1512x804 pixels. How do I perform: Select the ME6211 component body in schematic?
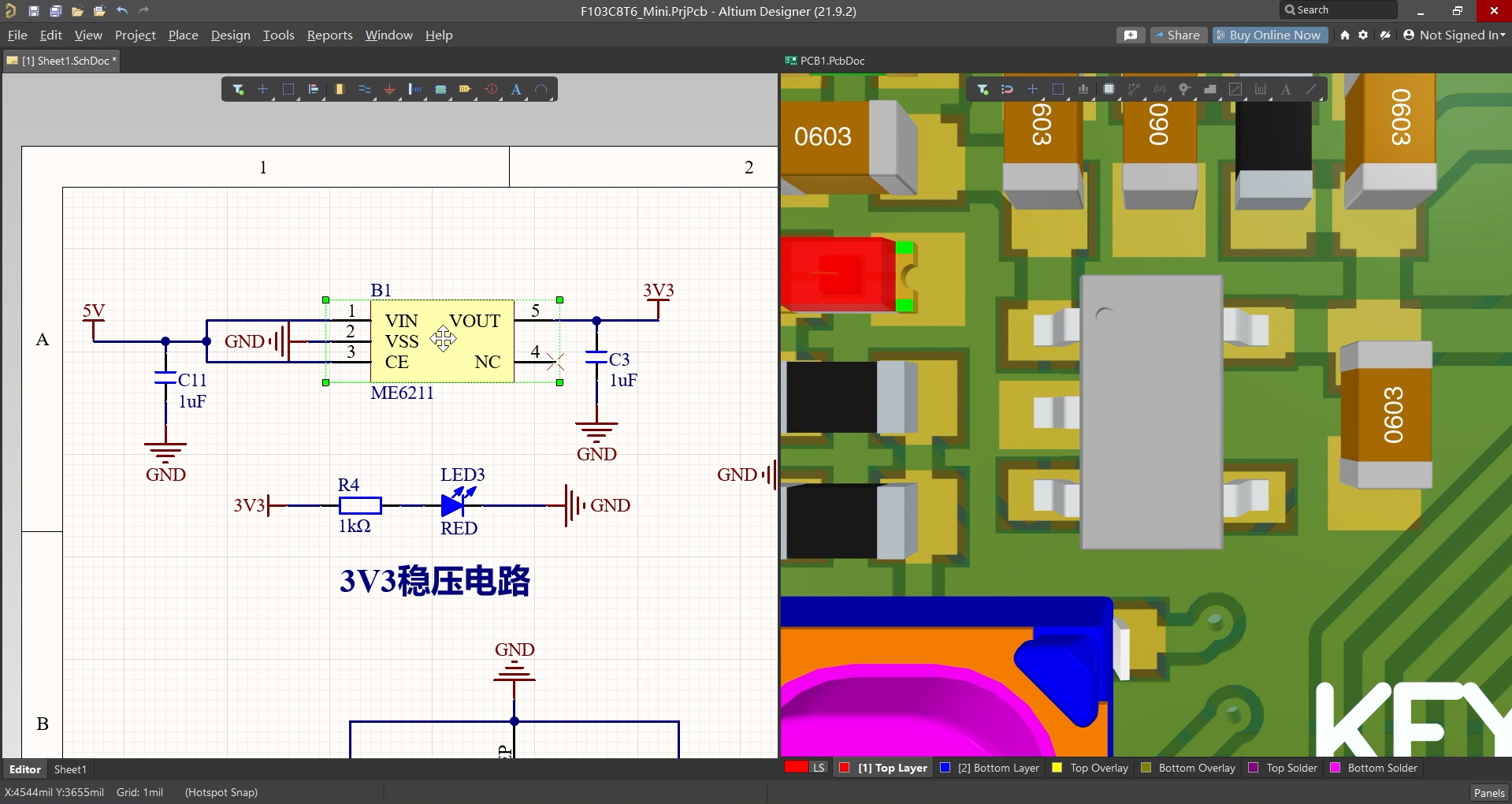pyautogui.click(x=442, y=341)
